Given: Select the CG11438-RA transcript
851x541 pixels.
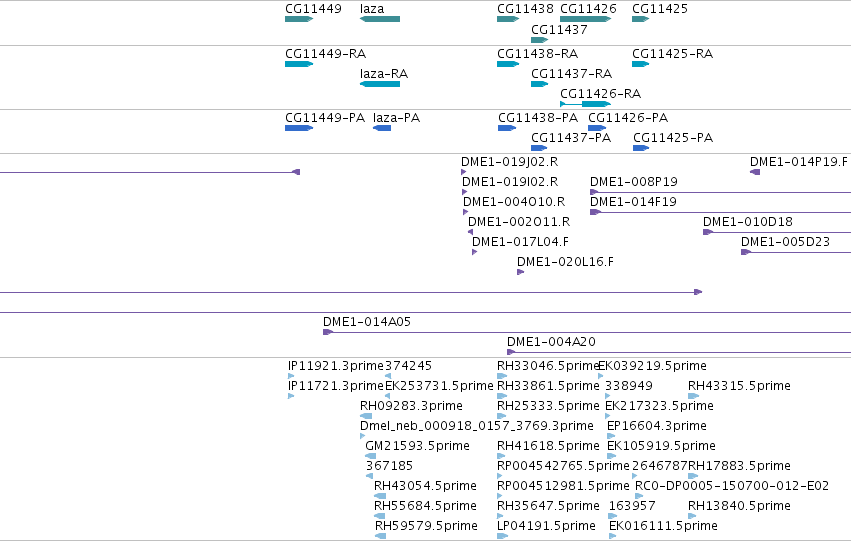Looking at the screenshot, I should click(508, 64).
